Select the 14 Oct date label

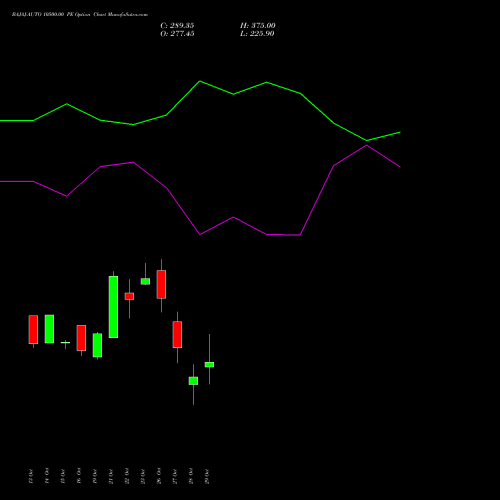tap(47, 476)
